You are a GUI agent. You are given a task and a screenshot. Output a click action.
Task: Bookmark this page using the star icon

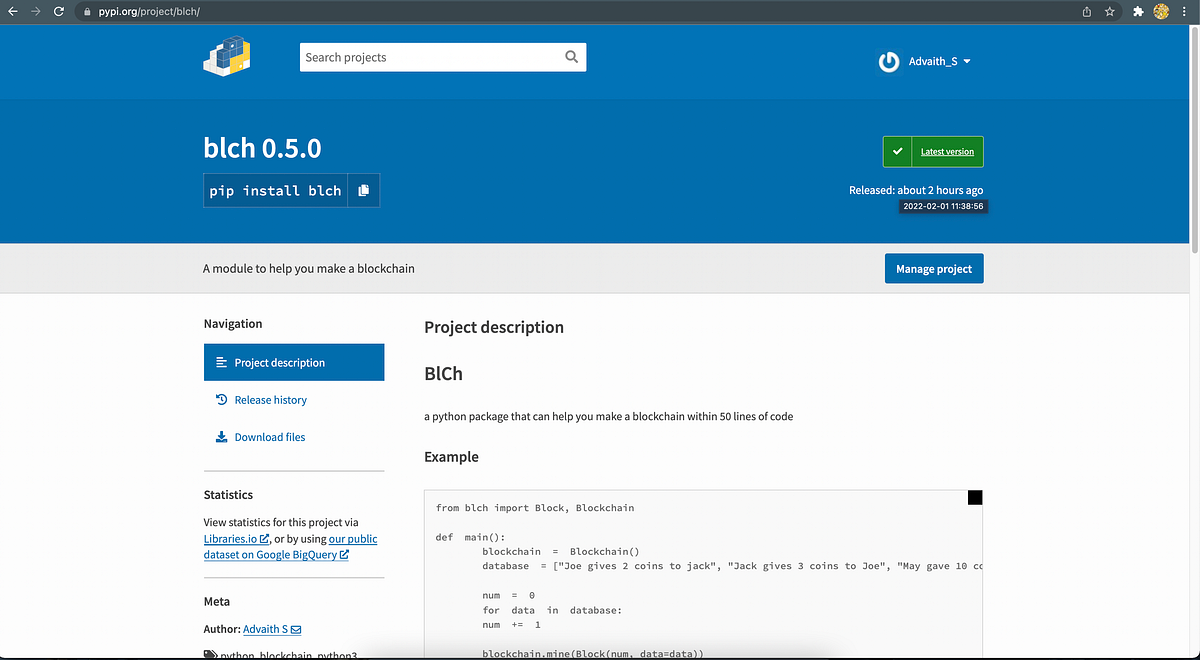click(x=1110, y=11)
